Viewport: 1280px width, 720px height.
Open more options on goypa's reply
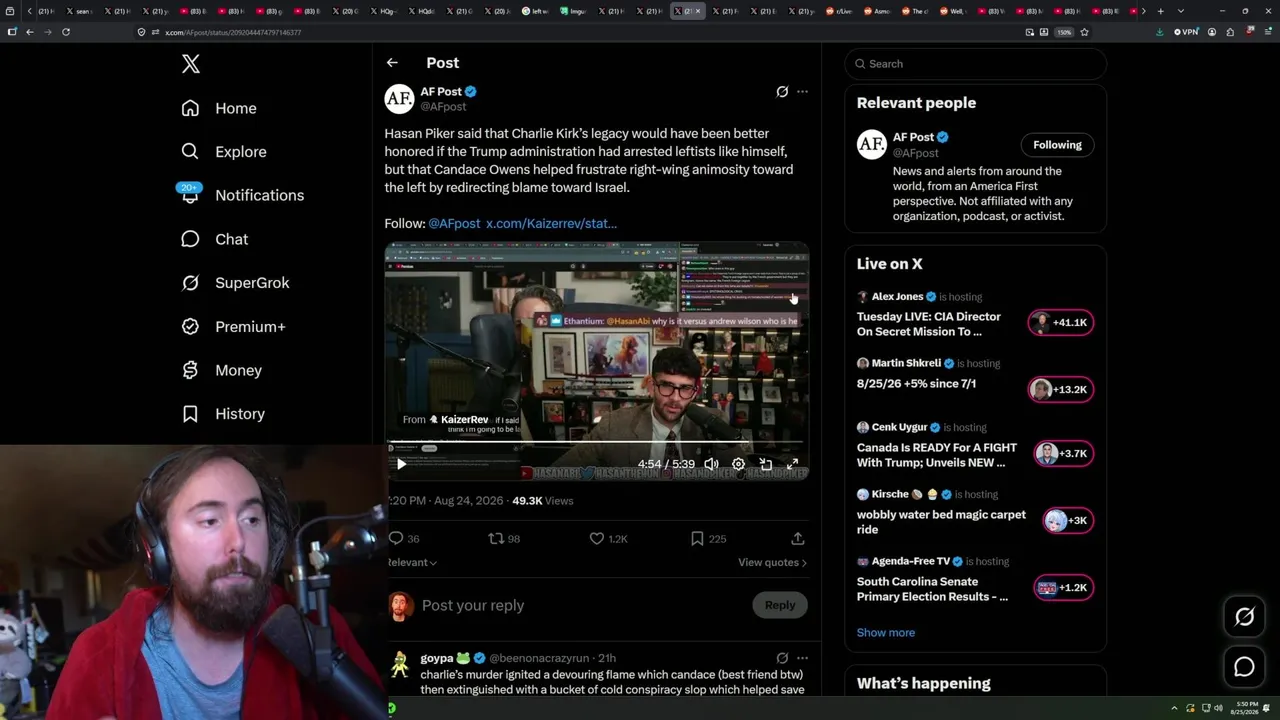click(x=802, y=658)
